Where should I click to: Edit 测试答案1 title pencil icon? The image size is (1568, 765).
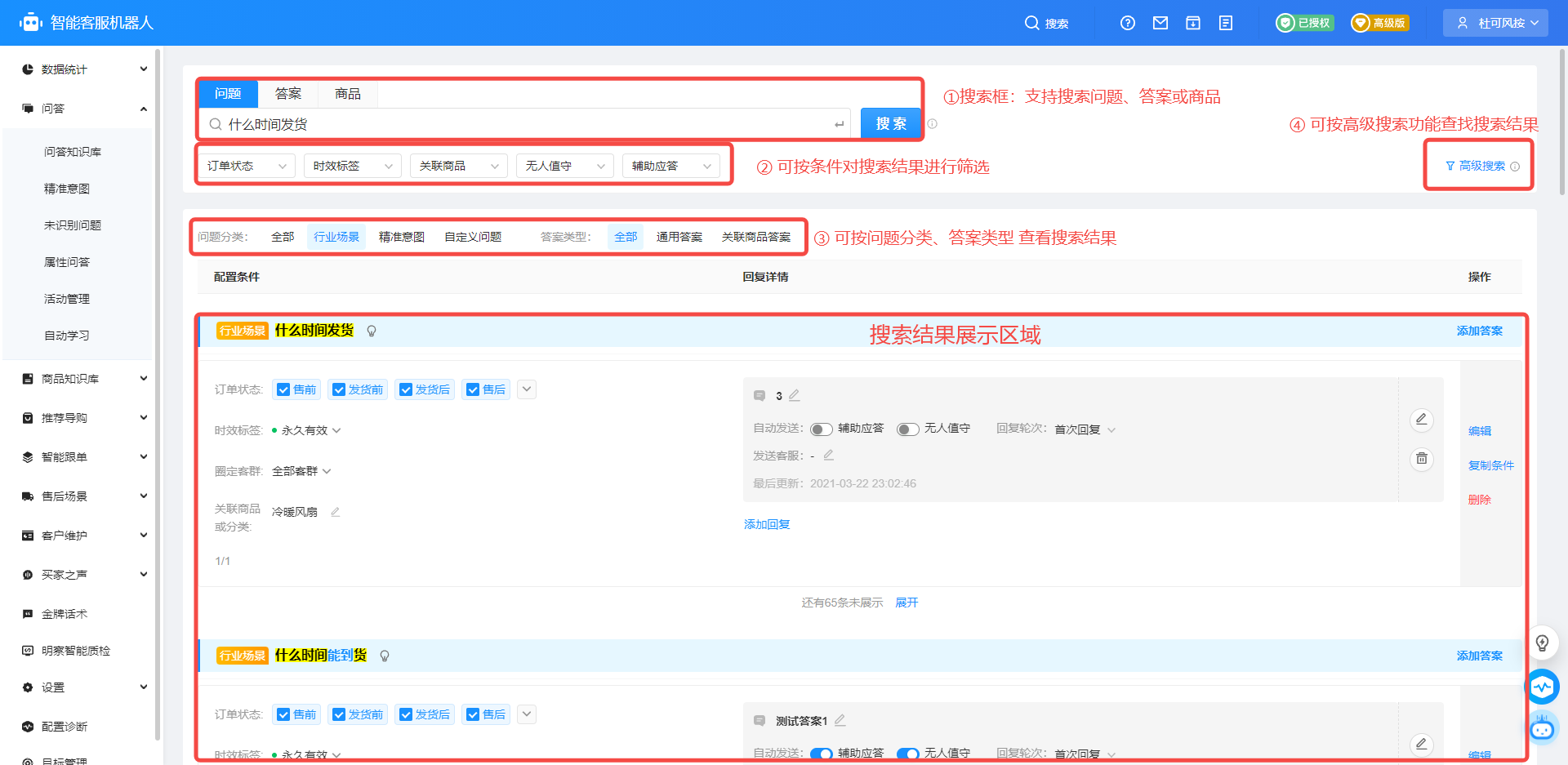[840, 720]
